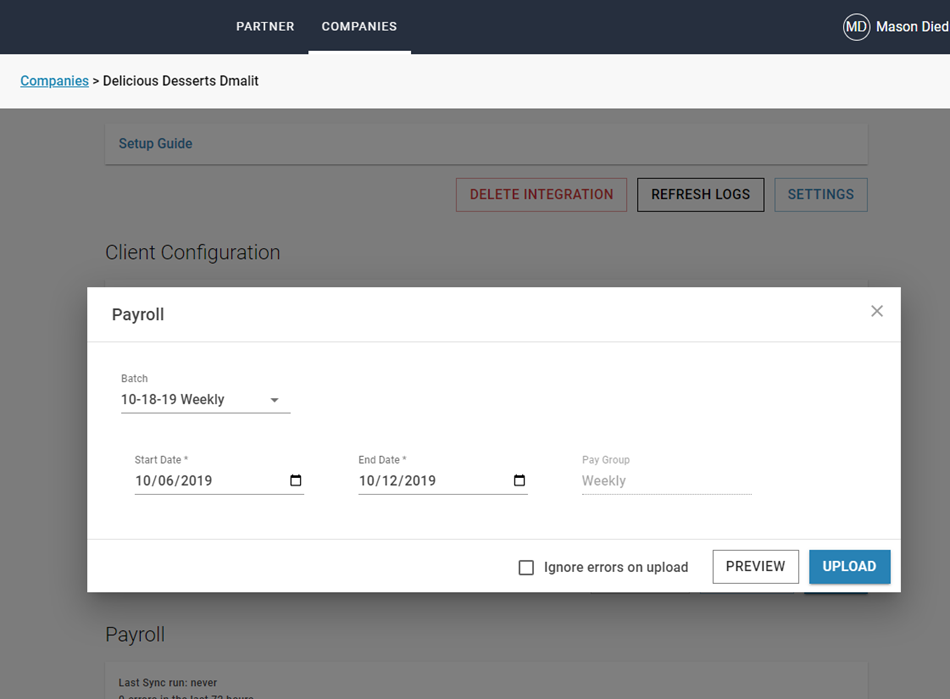Open the End Date calendar picker

pos(520,481)
